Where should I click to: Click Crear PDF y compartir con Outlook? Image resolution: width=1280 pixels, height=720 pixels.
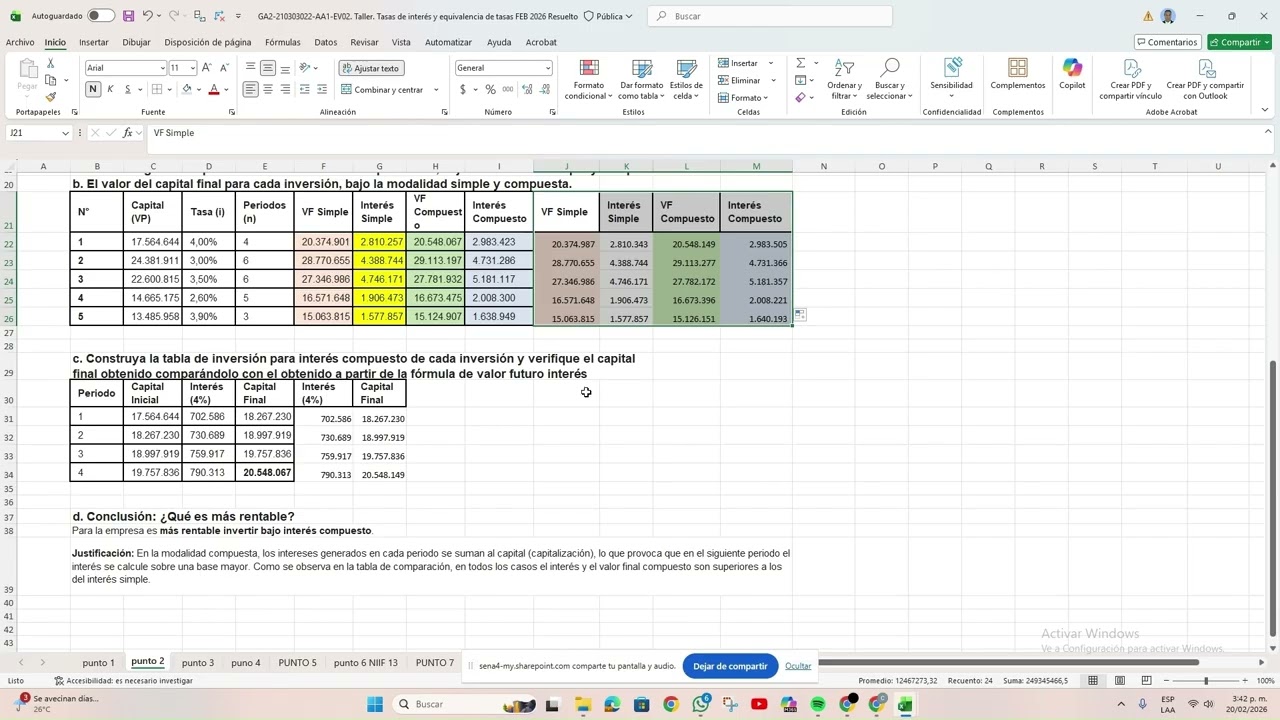(x=1205, y=79)
